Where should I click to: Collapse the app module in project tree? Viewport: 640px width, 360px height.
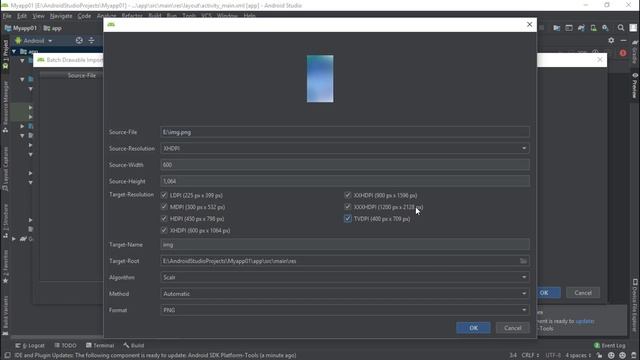14,51
